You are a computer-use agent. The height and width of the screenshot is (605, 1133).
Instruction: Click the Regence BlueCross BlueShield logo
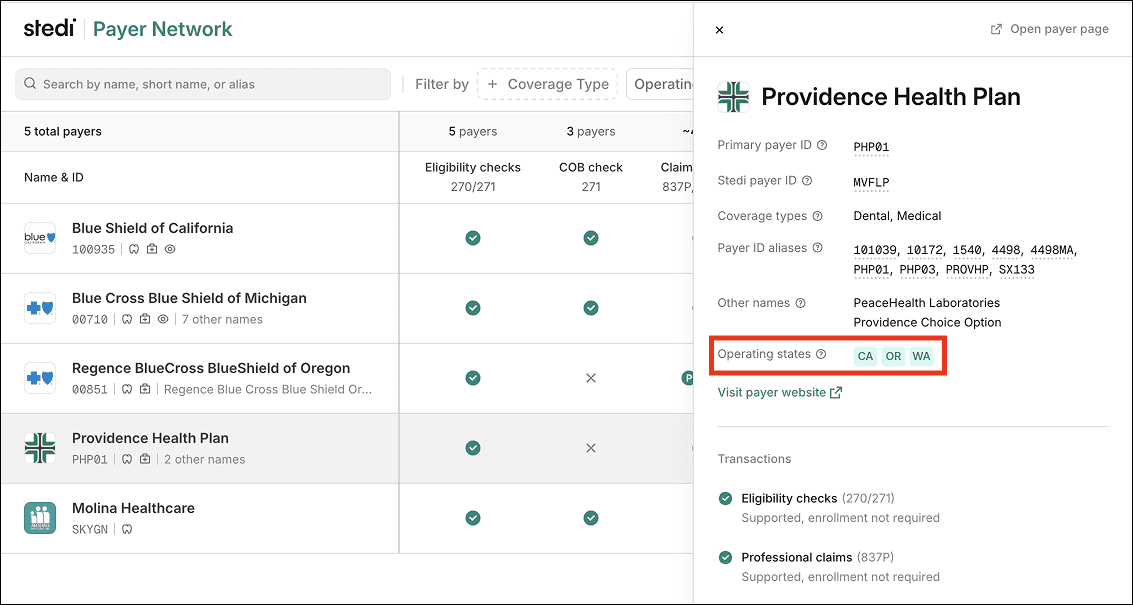[x=40, y=378]
